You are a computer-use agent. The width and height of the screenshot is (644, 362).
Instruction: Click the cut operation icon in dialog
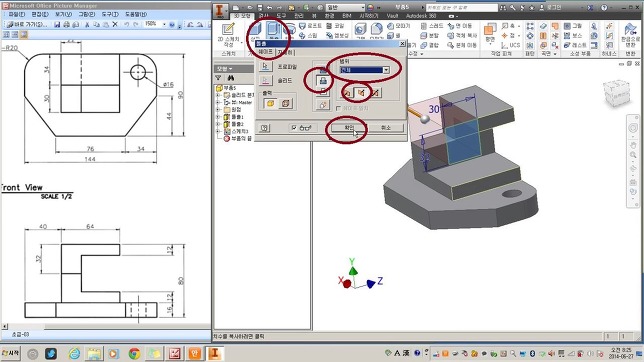323,81
